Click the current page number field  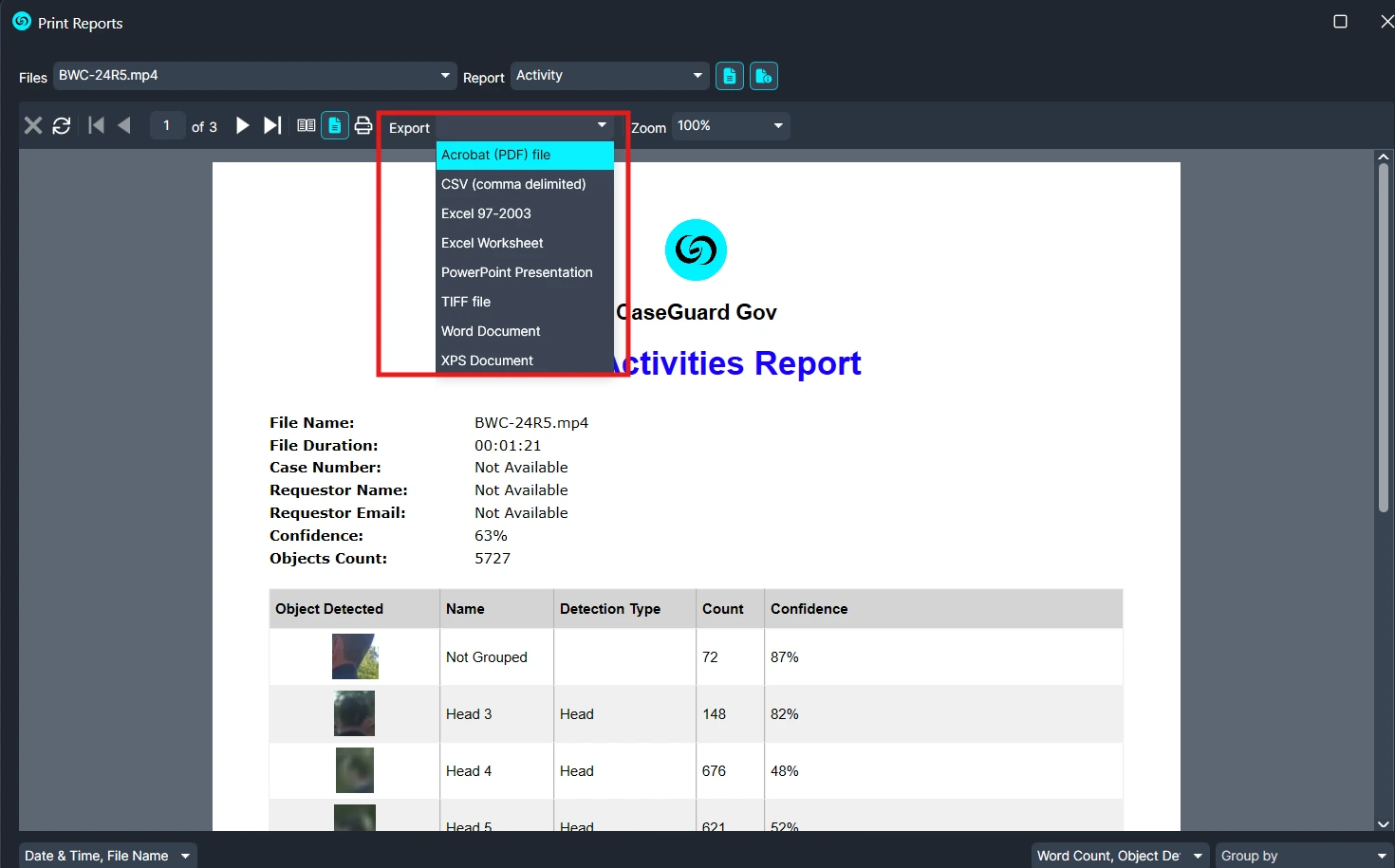pos(167,125)
